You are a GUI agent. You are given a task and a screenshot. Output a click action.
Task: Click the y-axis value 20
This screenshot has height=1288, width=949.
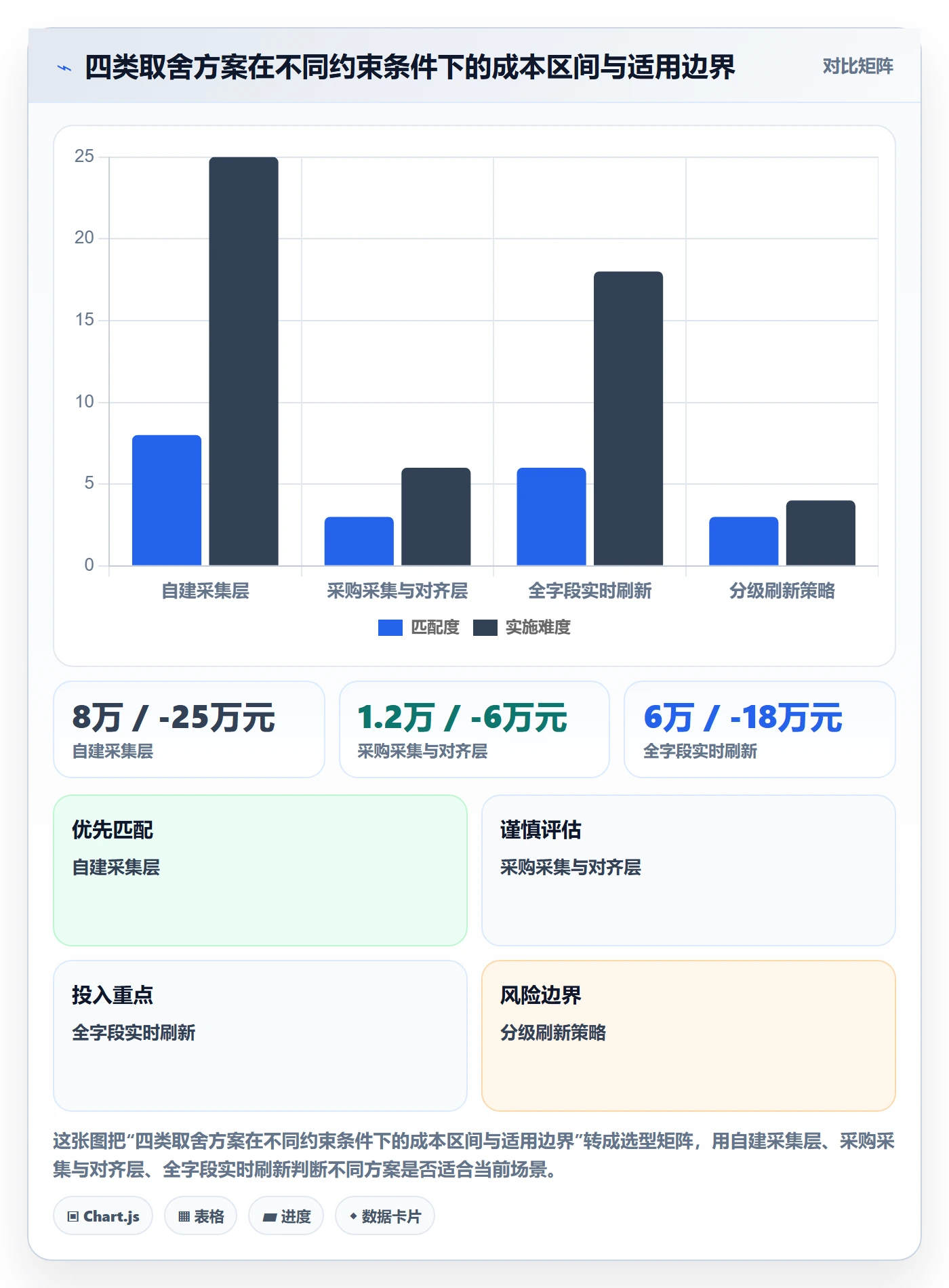tap(84, 238)
